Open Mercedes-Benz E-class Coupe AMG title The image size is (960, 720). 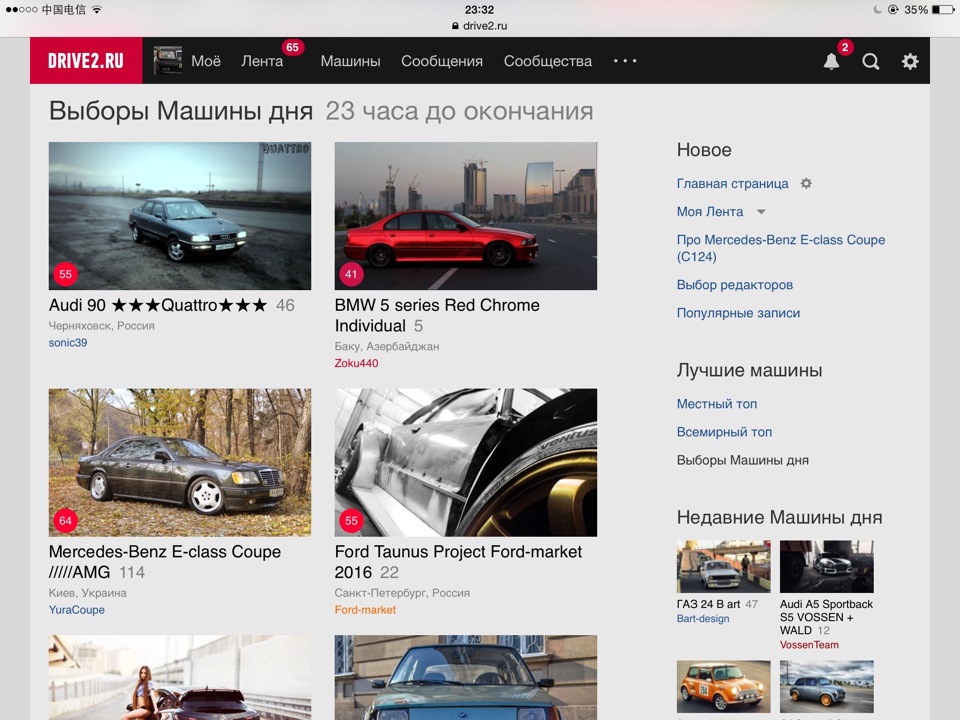coord(165,562)
